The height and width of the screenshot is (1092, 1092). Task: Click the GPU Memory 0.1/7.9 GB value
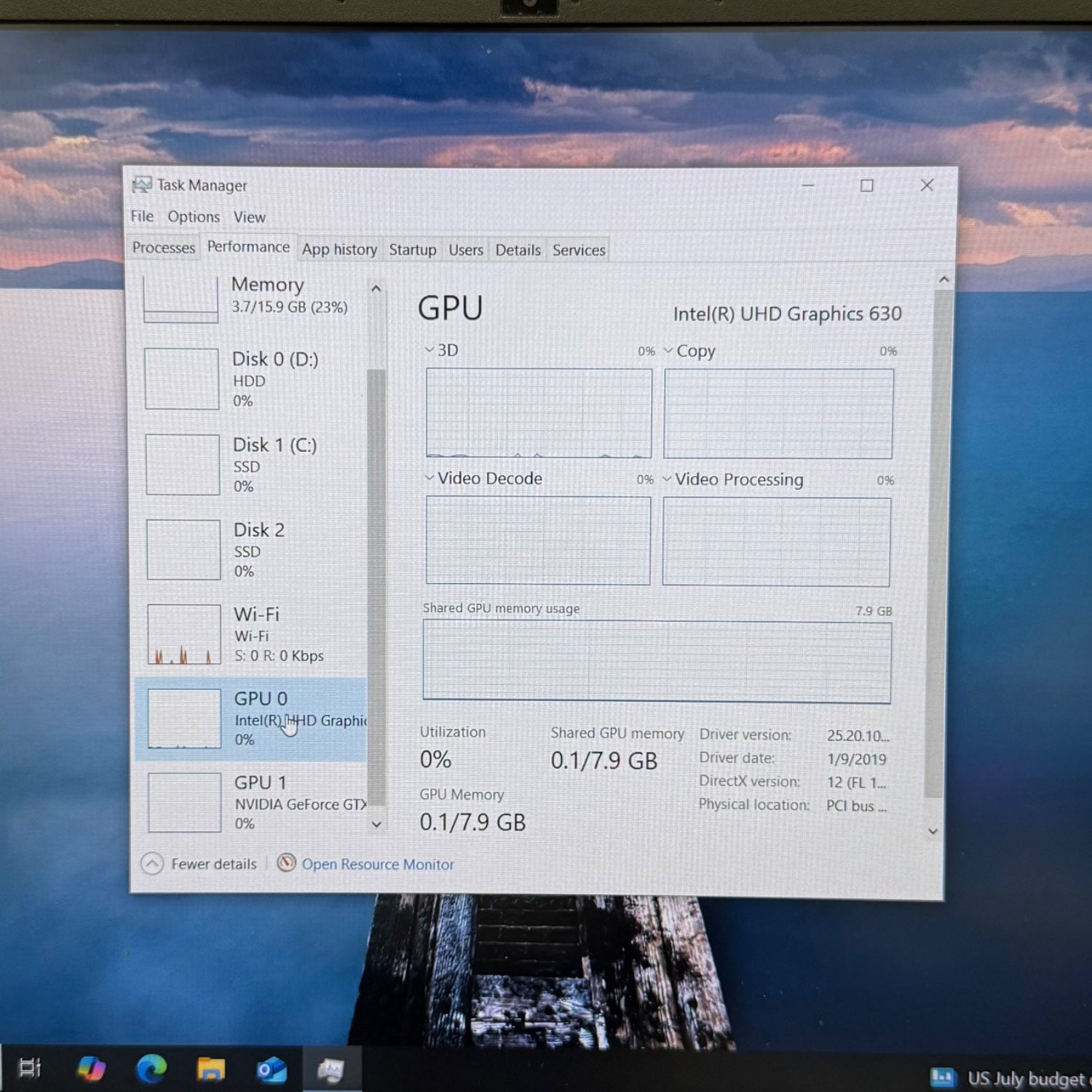472,822
